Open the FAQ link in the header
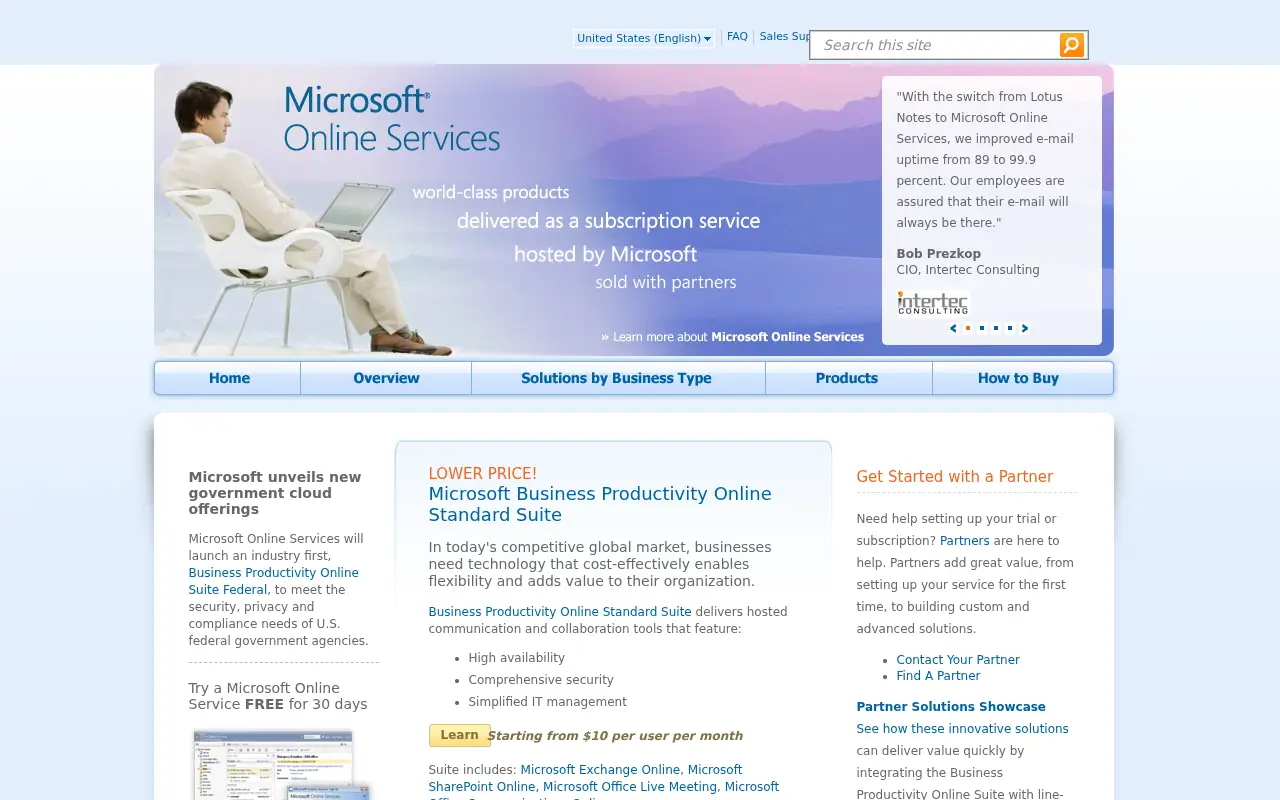 (737, 37)
